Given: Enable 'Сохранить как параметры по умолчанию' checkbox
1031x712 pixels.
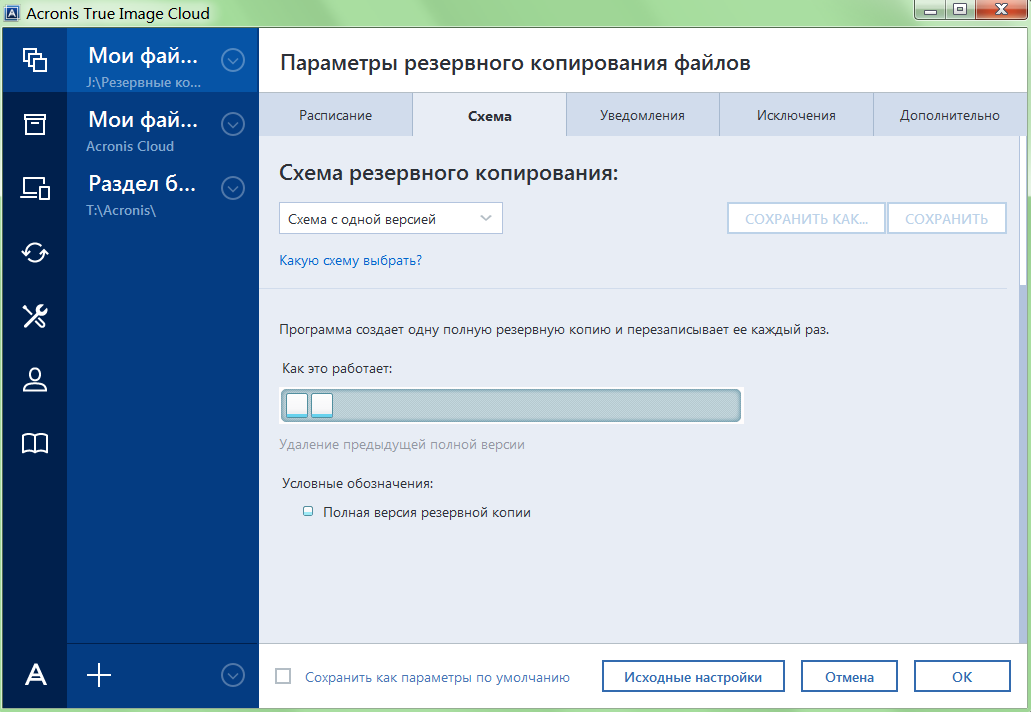Looking at the screenshot, I should (284, 677).
